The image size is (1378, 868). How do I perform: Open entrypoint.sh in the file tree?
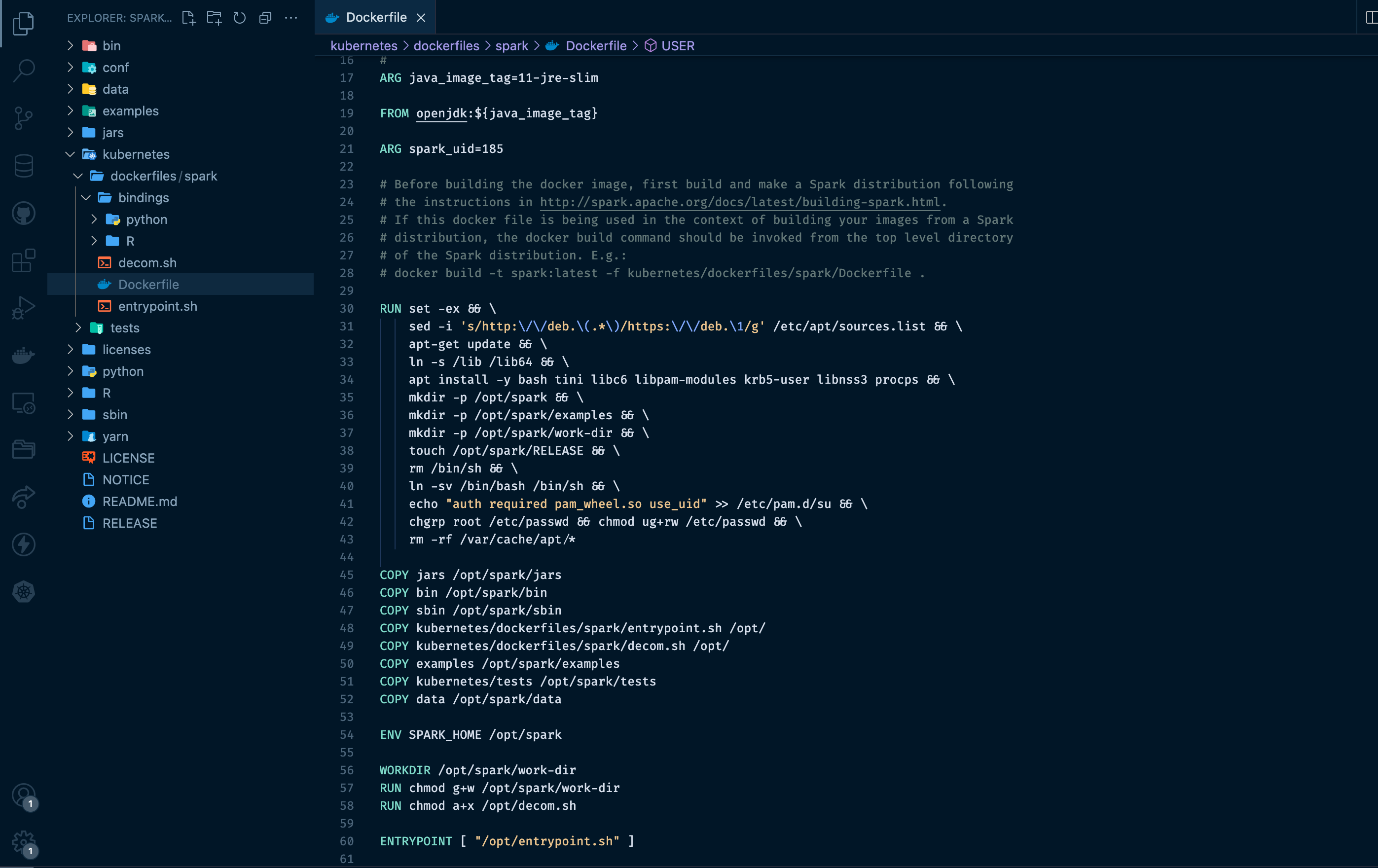pos(157,306)
